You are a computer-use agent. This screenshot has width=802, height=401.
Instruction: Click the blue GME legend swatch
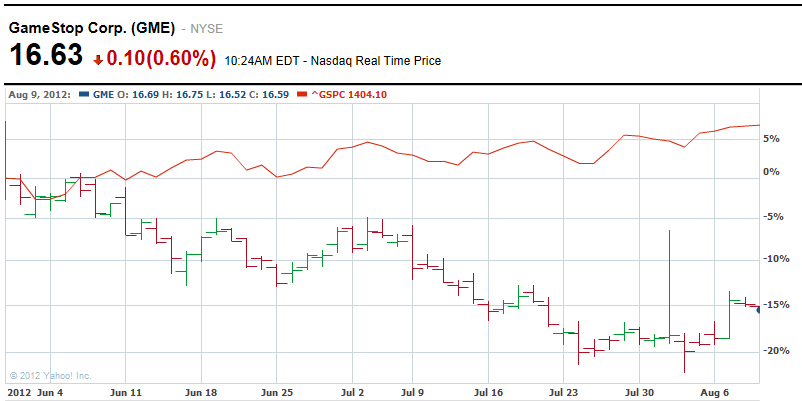coord(84,95)
